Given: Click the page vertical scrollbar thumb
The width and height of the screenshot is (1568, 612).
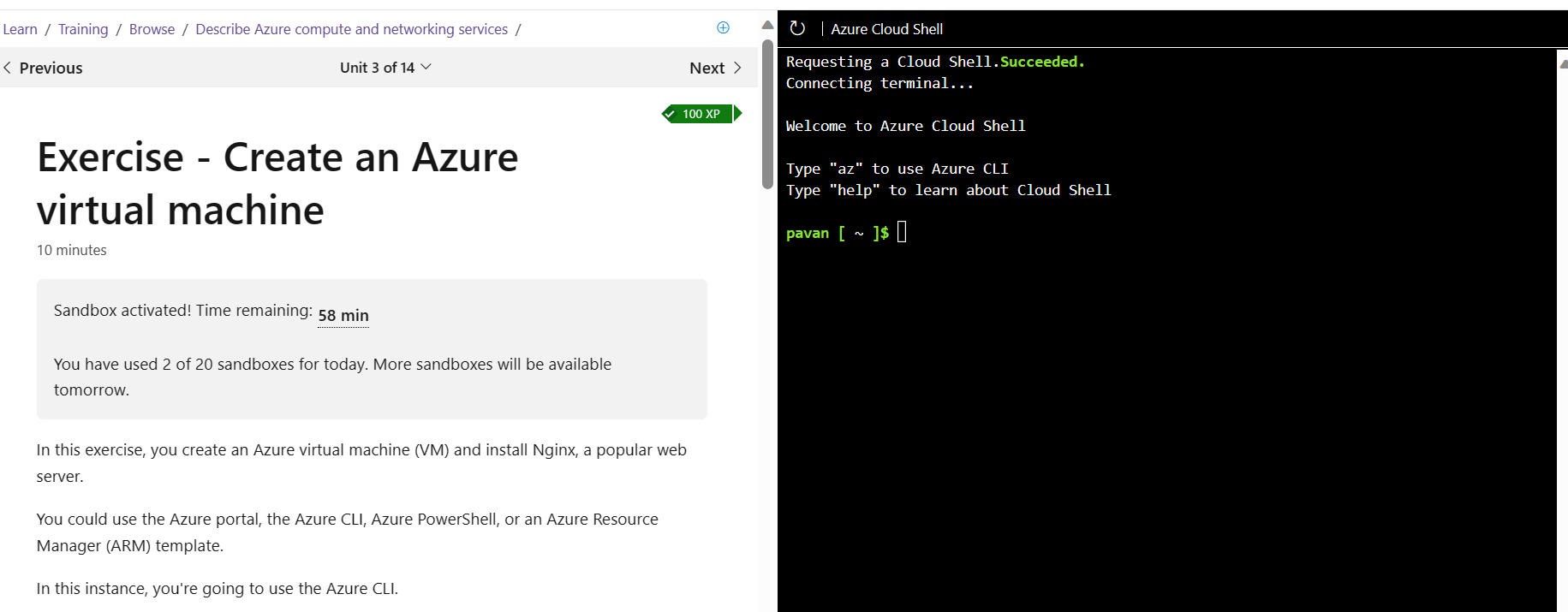Looking at the screenshot, I should click(x=767, y=113).
